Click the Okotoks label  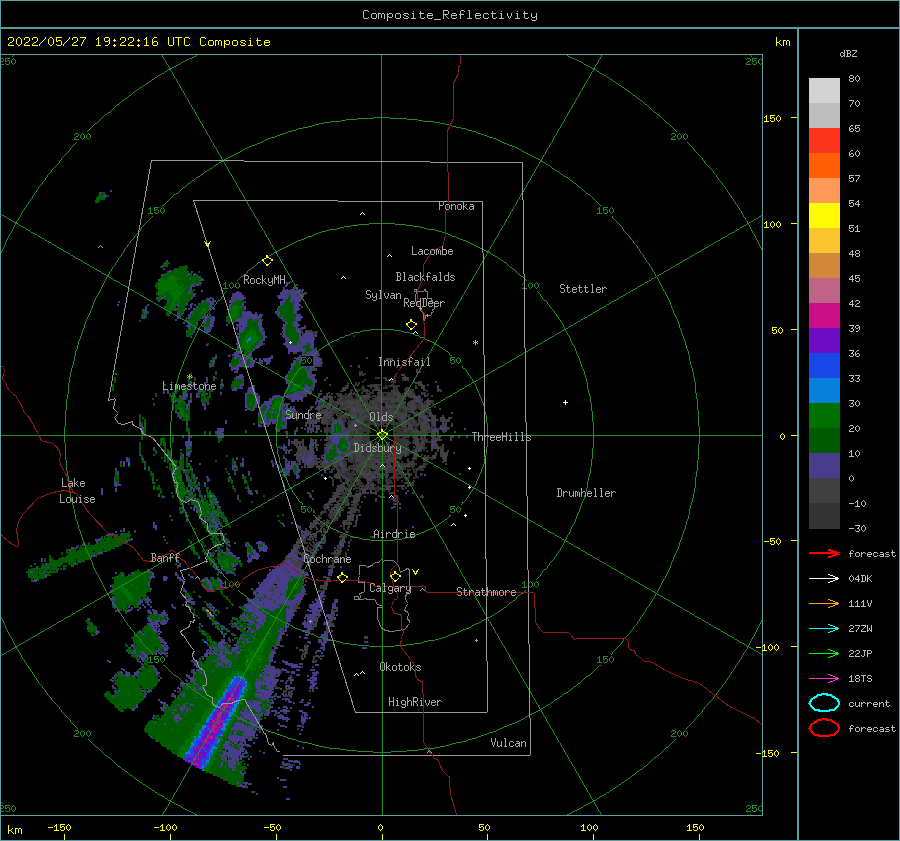click(400, 667)
